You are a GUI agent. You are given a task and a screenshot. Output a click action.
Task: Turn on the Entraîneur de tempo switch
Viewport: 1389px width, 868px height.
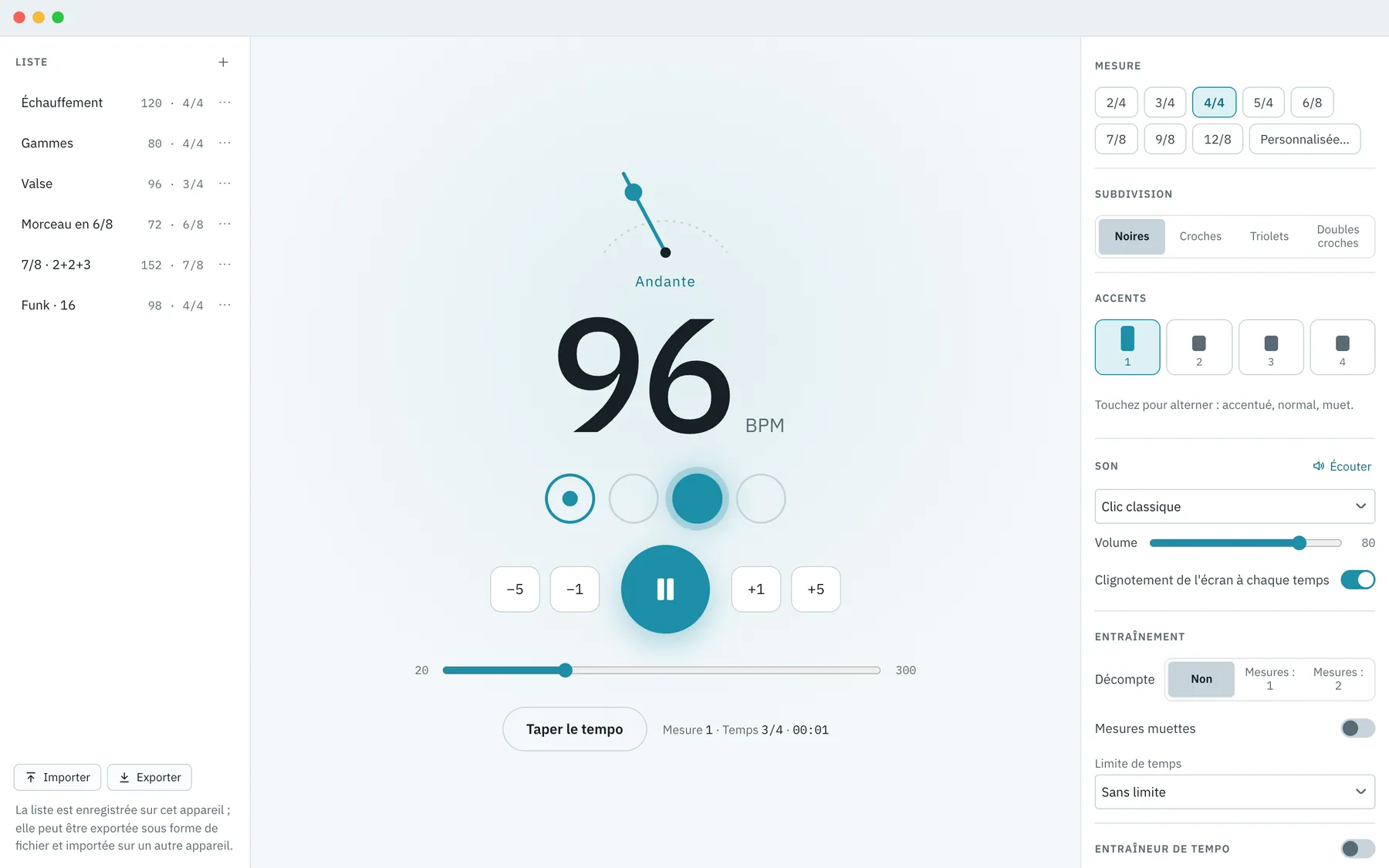point(1358,849)
